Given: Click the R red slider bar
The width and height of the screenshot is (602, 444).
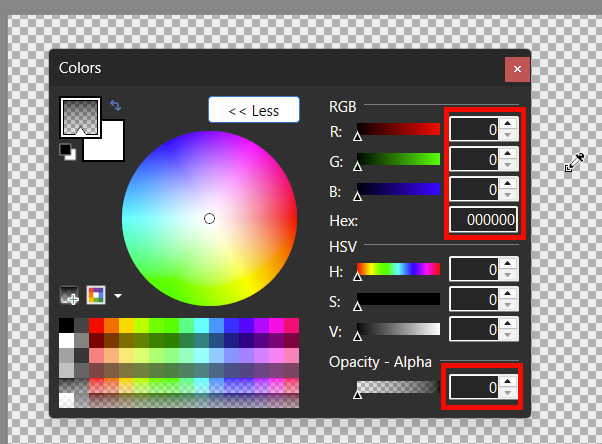Looking at the screenshot, I should tap(399, 129).
